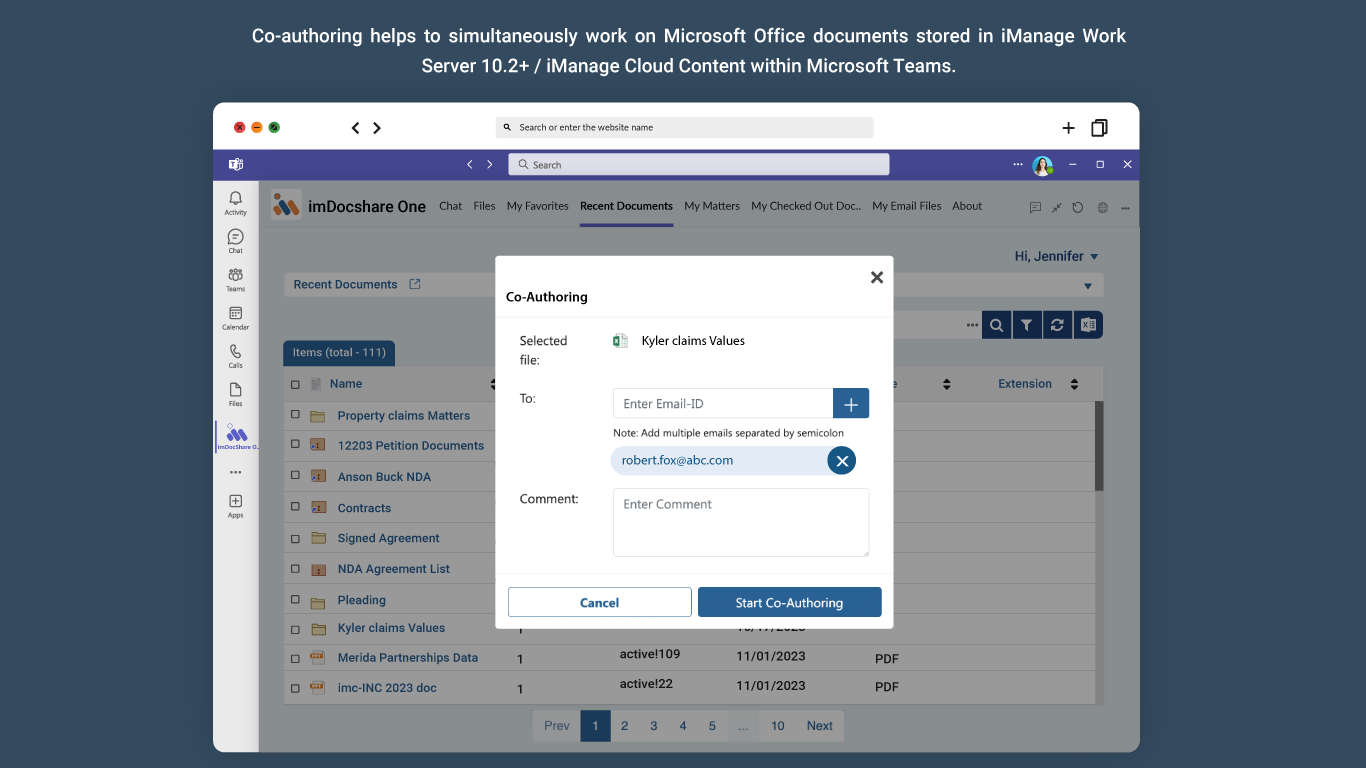This screenshot has height=768, width=1366.
Task: Click the export to Excel icon
Action: tap(1088, 325)
